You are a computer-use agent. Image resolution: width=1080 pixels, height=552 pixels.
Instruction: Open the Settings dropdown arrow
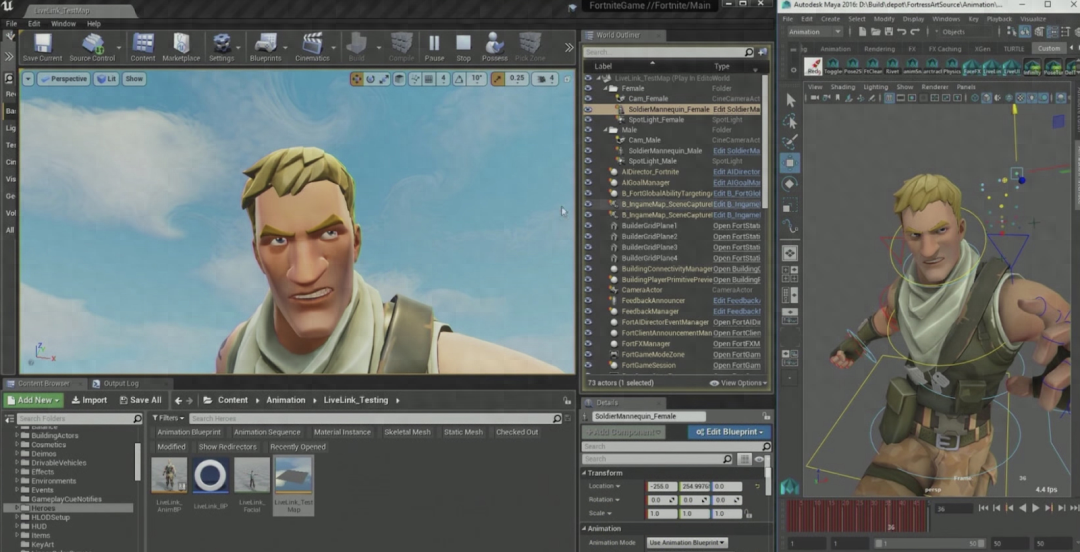(x=239, y=48)
